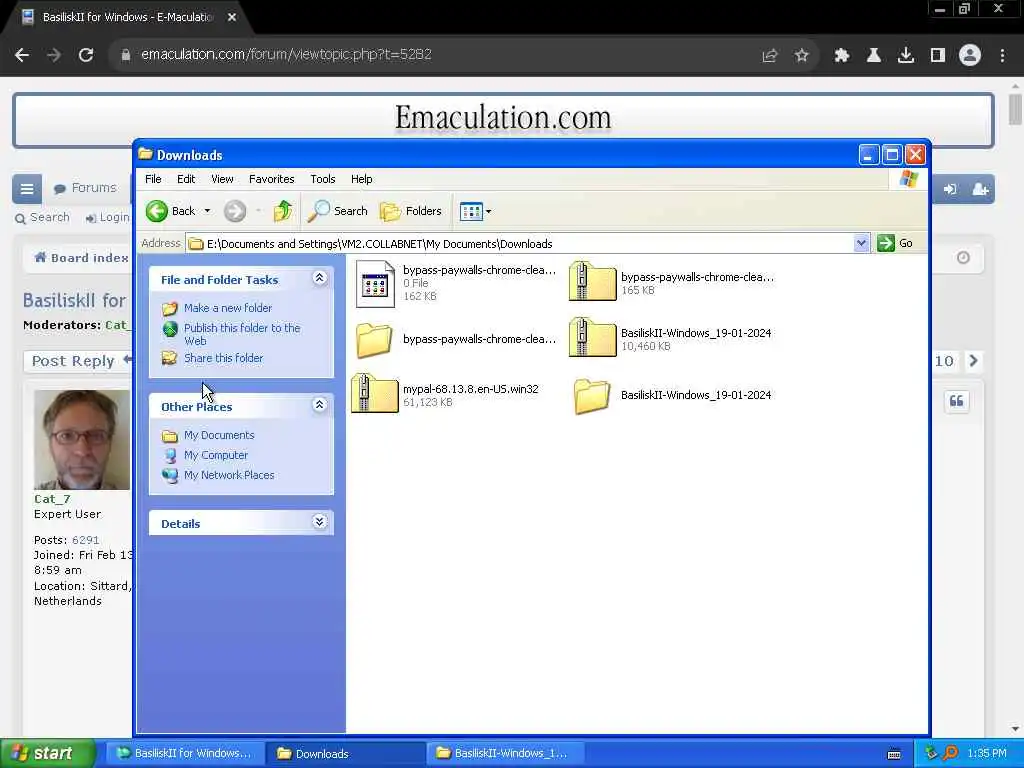
Task: Switch to BasiliskII for Windows taskbar button
Action: 184,754
